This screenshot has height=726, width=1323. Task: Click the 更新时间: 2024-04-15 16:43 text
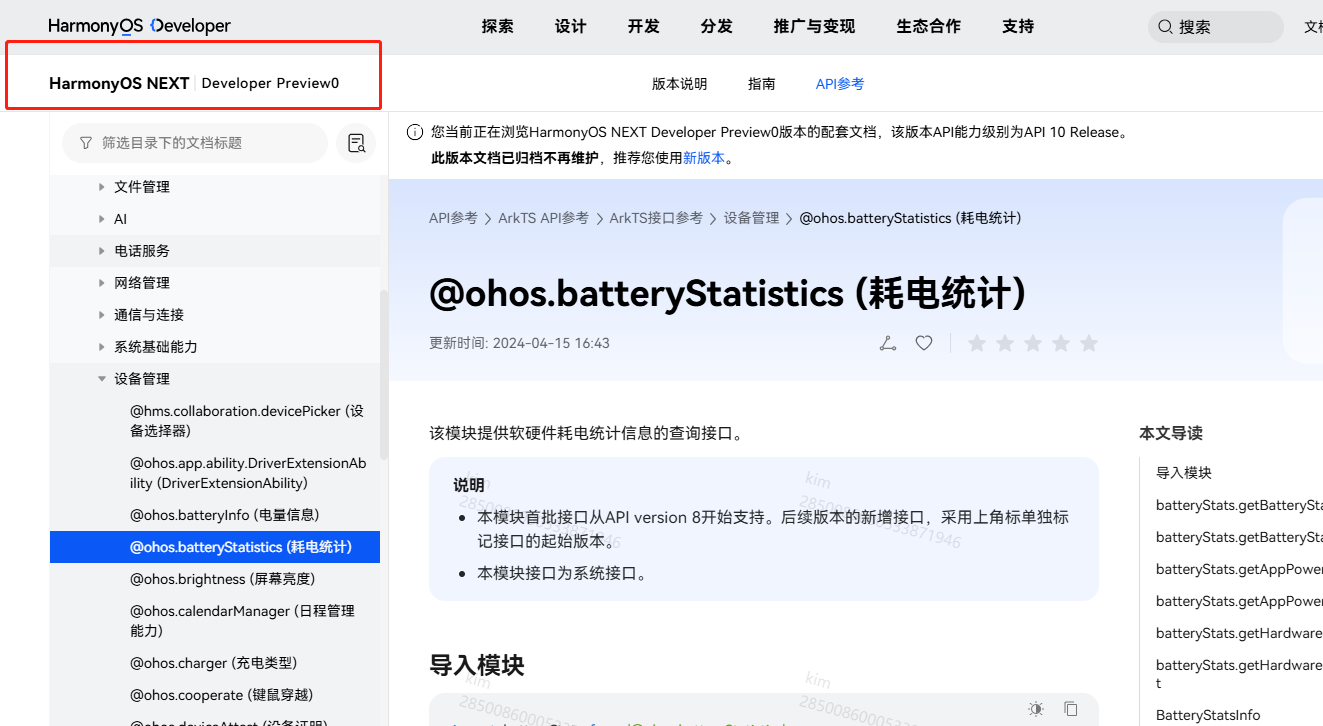pos(519,343)
